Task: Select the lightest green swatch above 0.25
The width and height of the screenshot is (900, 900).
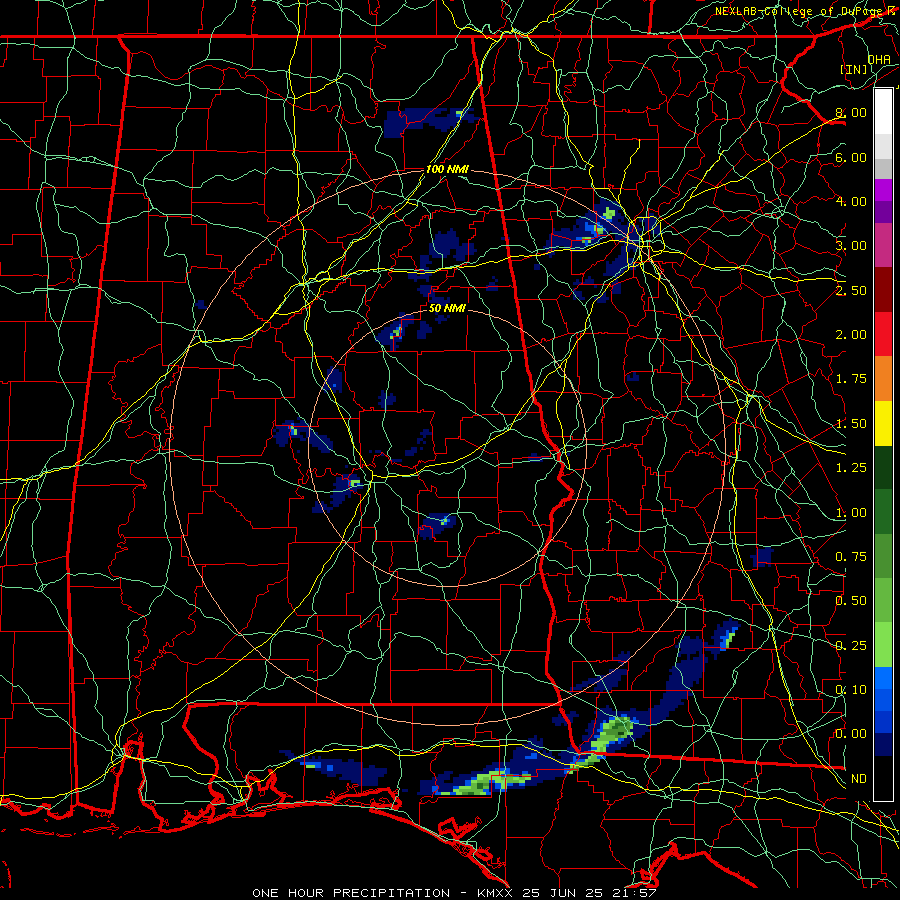Action: [x=883, y=645]
